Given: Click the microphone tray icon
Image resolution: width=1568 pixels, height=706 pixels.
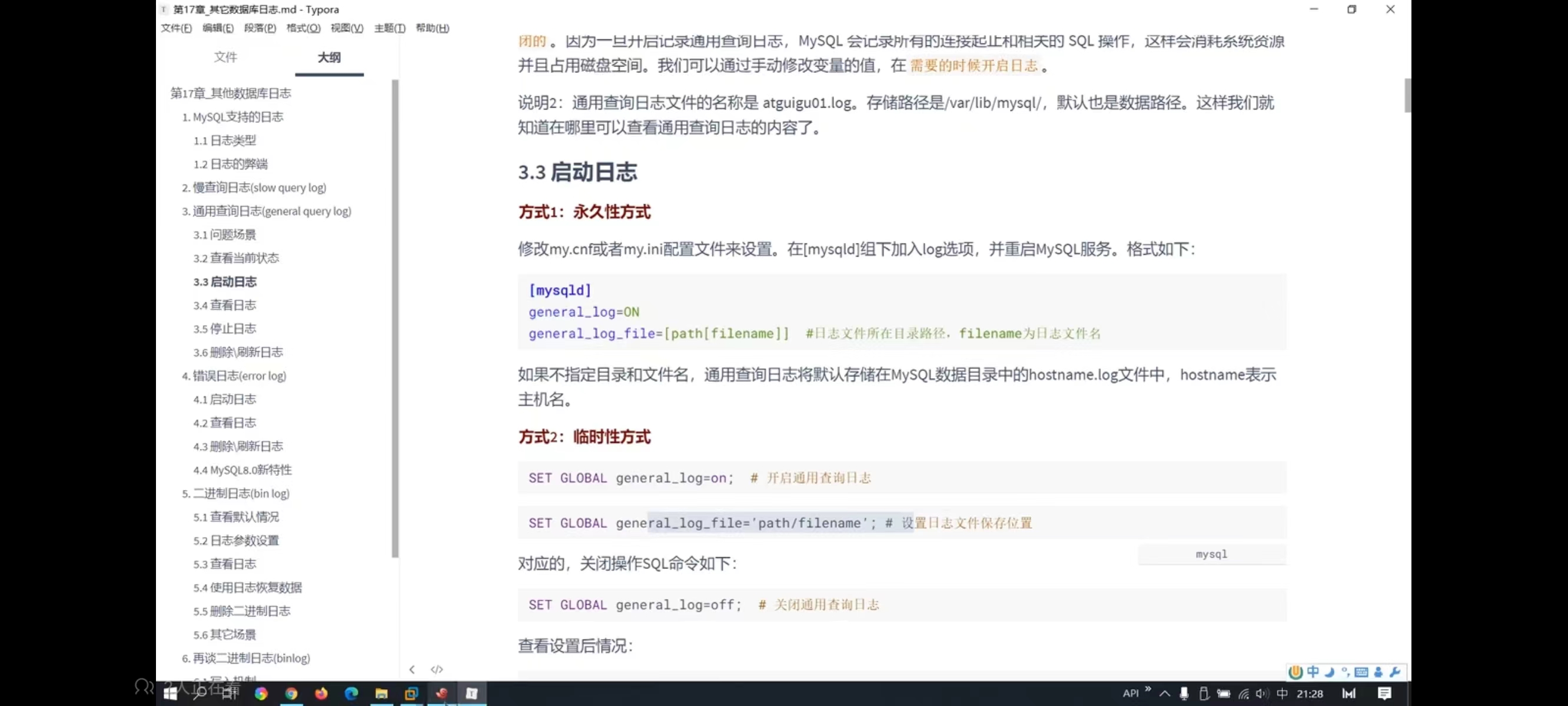Looking at the screenshot, I should coord(1184,694).
